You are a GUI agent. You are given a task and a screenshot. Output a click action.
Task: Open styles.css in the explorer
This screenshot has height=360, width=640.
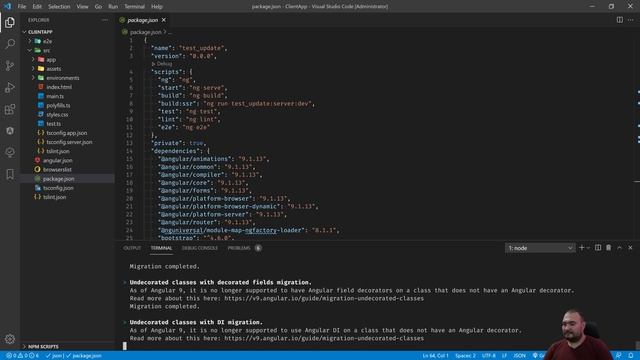(57, 115)
